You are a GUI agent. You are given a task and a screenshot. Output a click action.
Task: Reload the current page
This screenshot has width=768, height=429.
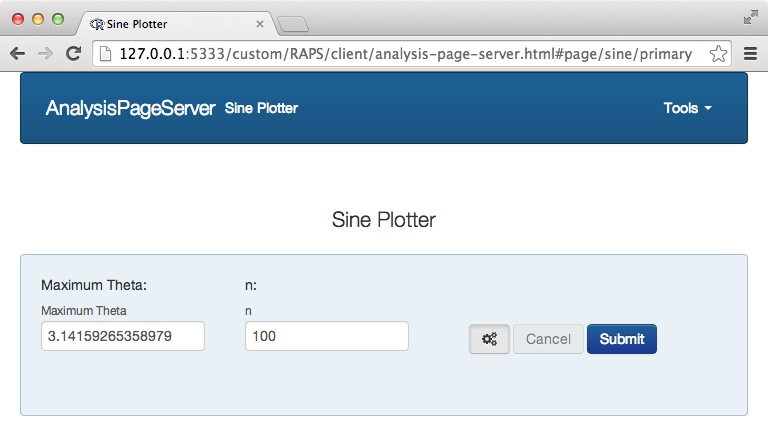pyautogui.click(x=73, y=54)
